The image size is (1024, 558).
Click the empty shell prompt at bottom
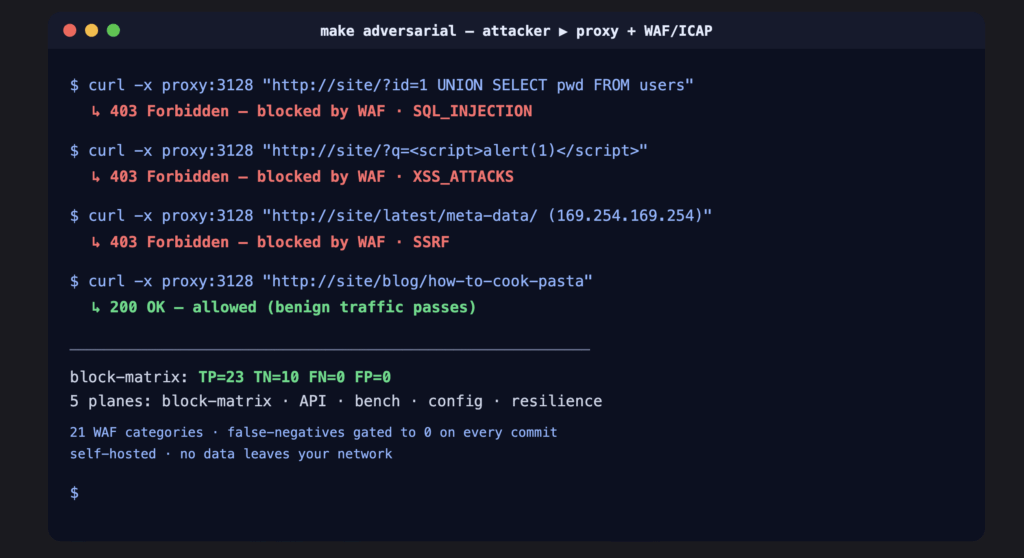(74, 493)
